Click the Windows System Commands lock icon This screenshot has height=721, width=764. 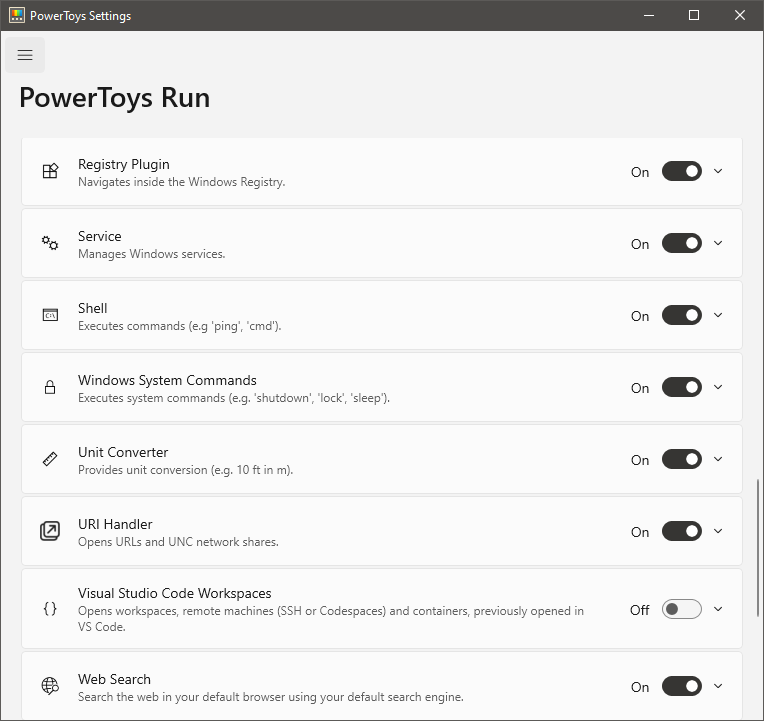[50, 387]
